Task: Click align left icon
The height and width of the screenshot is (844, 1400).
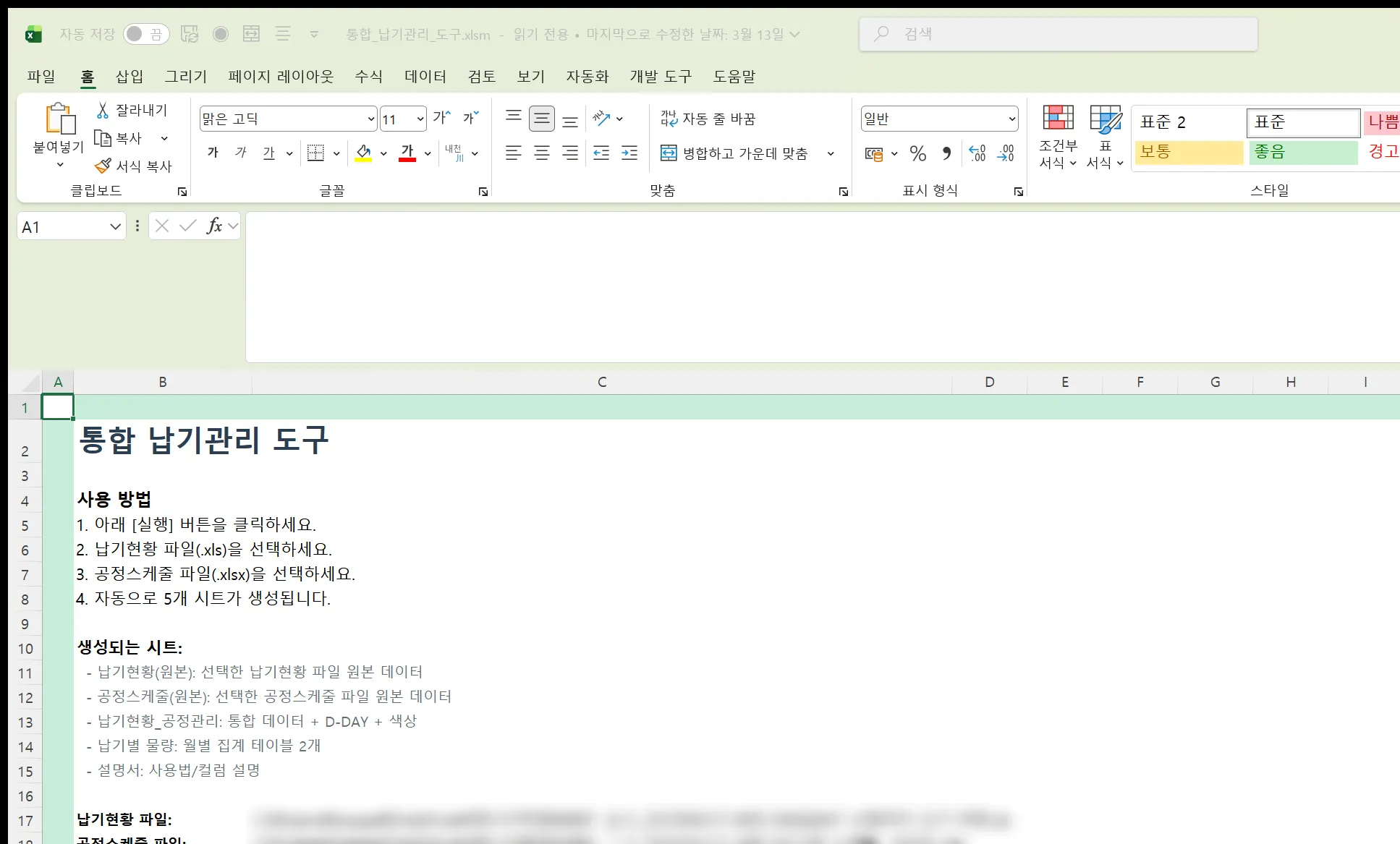Action: [514, 153]
